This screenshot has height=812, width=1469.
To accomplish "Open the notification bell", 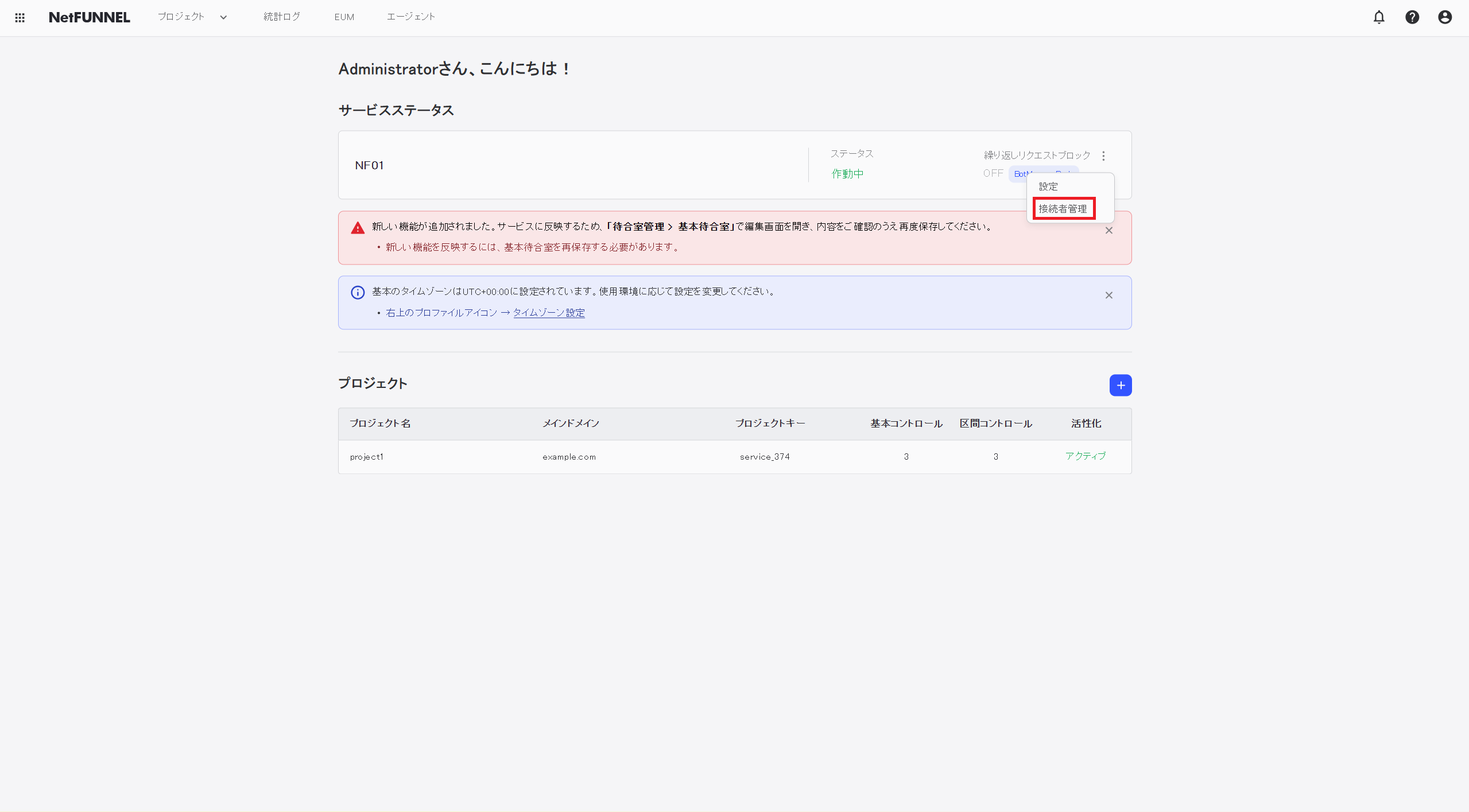I will click(1378, 18).
